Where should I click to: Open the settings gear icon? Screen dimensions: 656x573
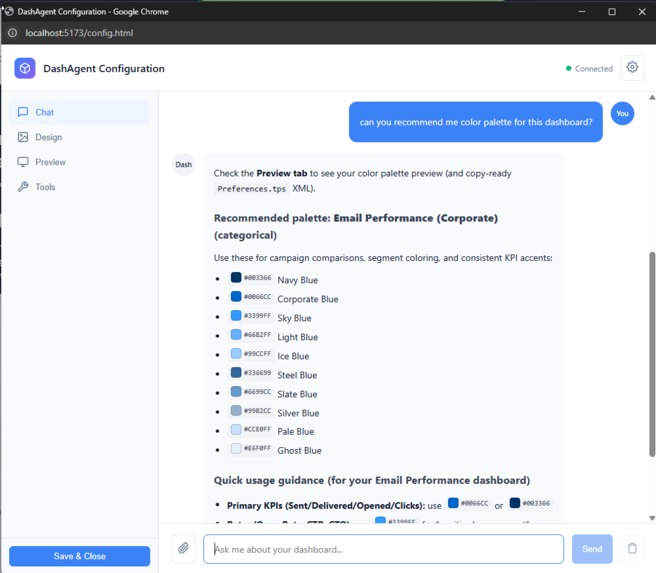pos(632,68)
